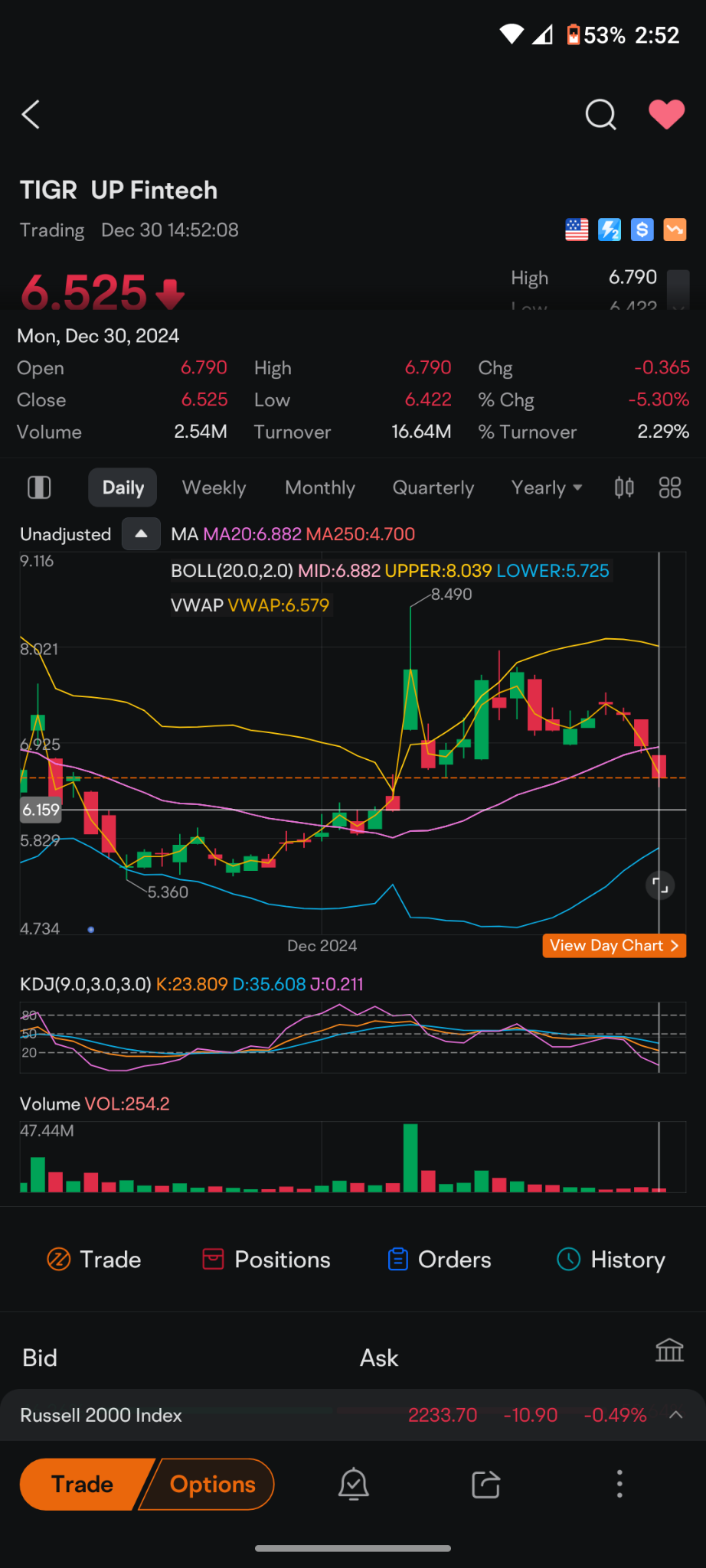Tap the back arrow icon
This screenshot has width=706, height=1568.
(31, 115)
